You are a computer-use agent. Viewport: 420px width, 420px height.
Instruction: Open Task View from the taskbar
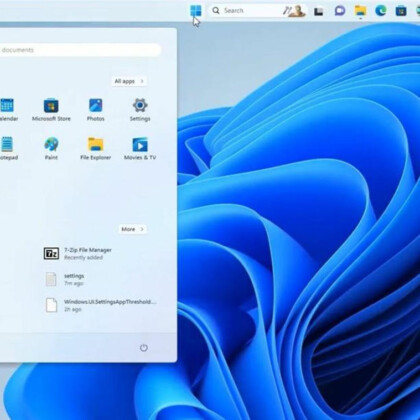(x=319, y=11)
